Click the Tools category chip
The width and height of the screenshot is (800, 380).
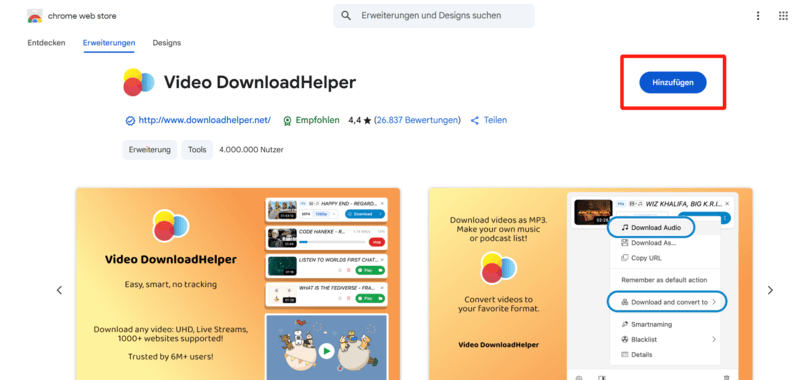pyautogui.click(x=197, y=150)
